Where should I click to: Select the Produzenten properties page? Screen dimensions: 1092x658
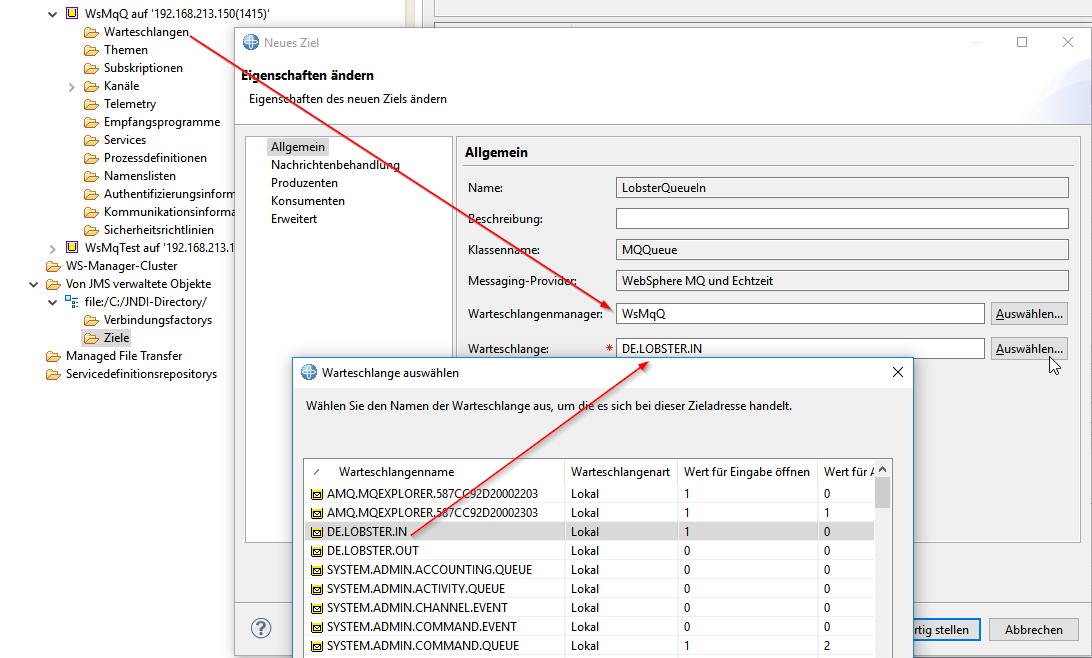tap(304, 183)
